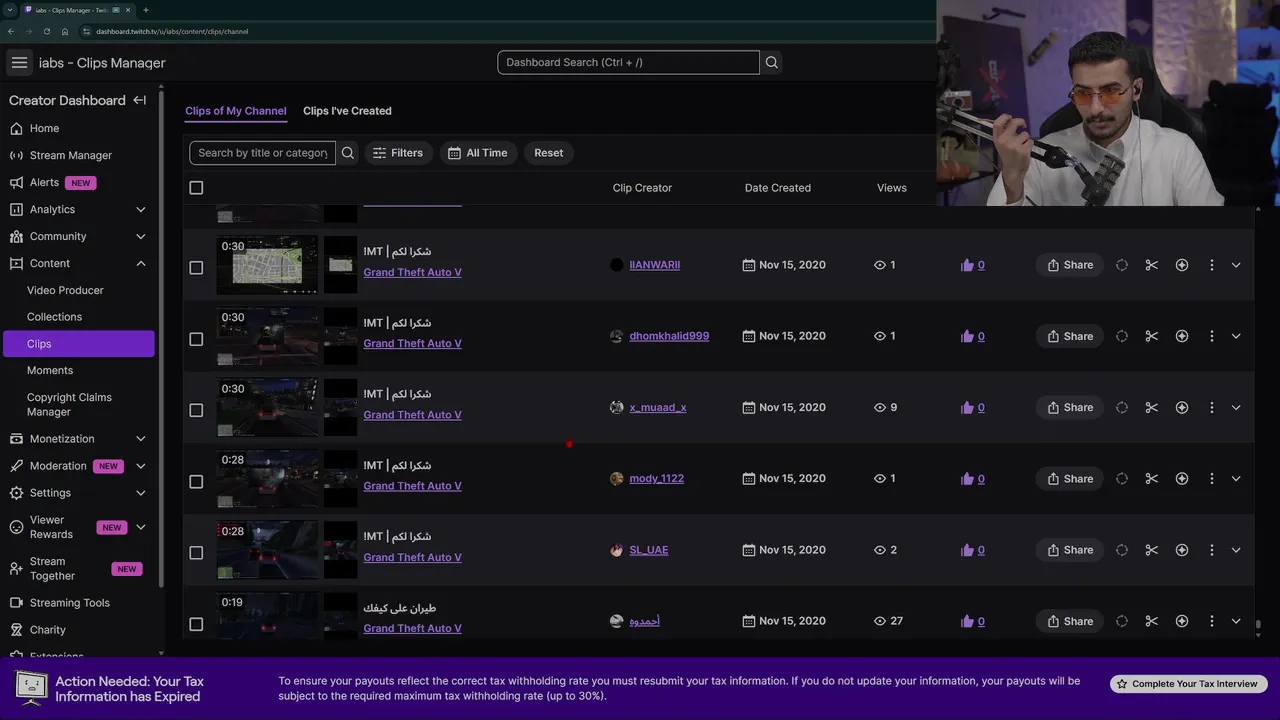The height and width of the screenshot is (720, 1280).
Task: Click the dashboard search magnifier icon
Action: (771, 62)
